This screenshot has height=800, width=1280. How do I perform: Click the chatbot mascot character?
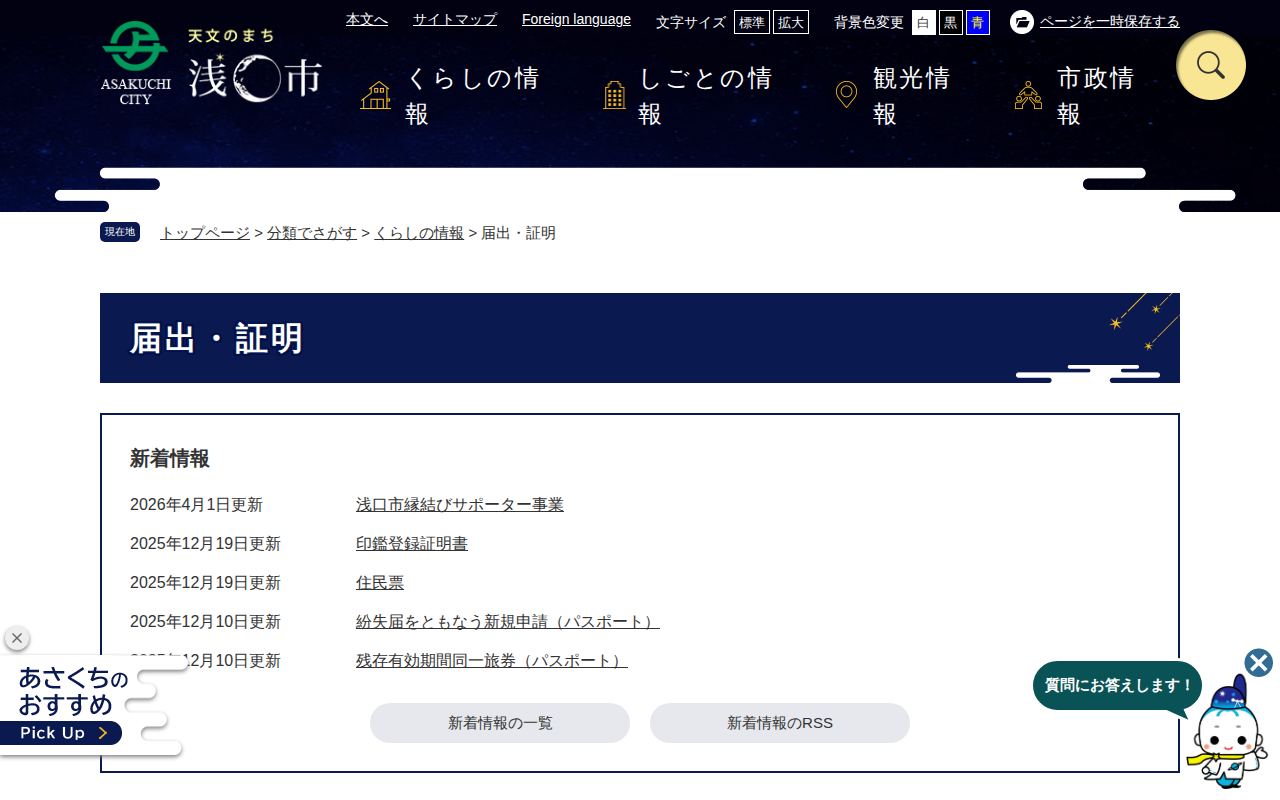[x=1228, y=734]
